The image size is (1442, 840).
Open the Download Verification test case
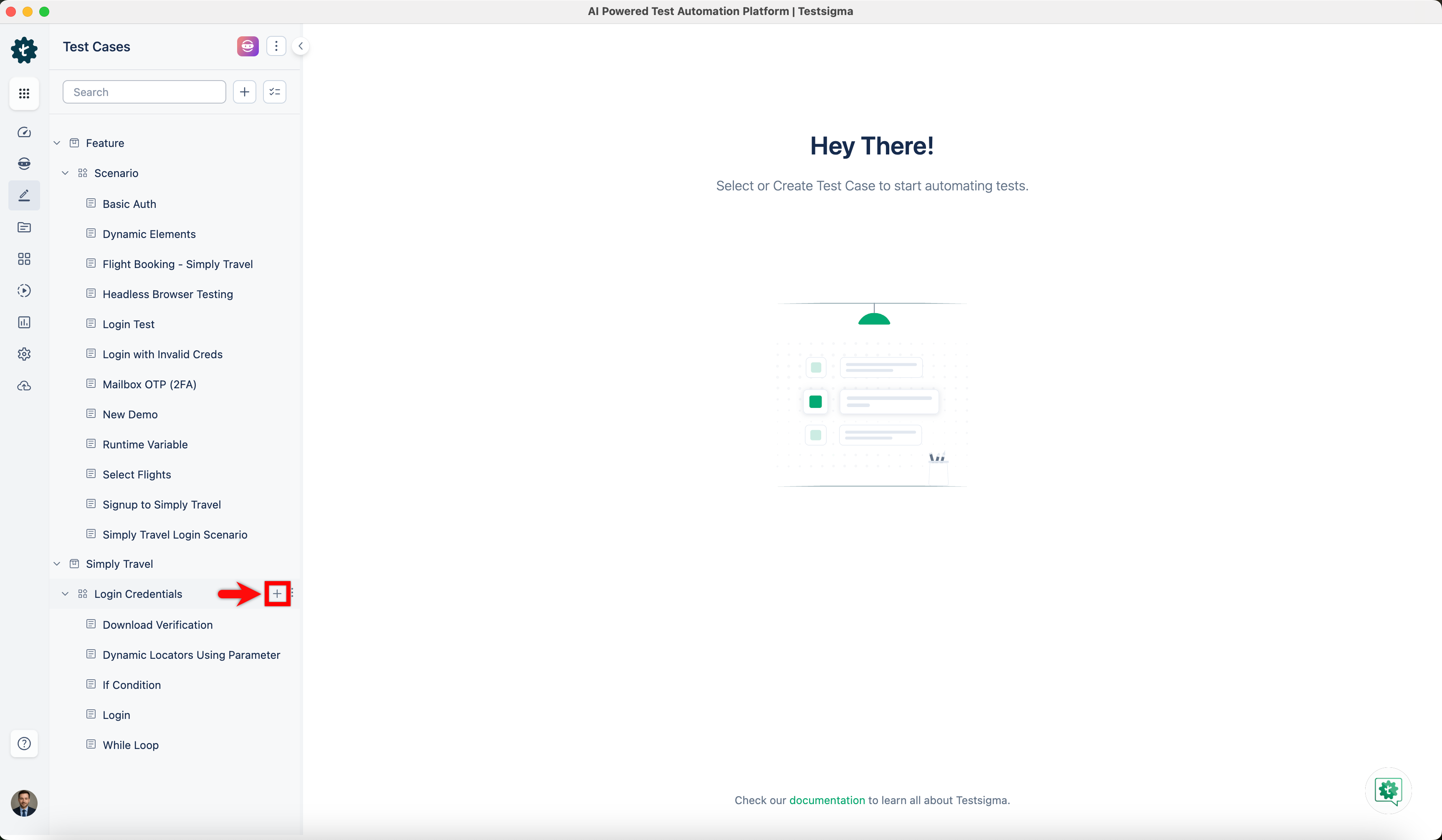point(158,625)
